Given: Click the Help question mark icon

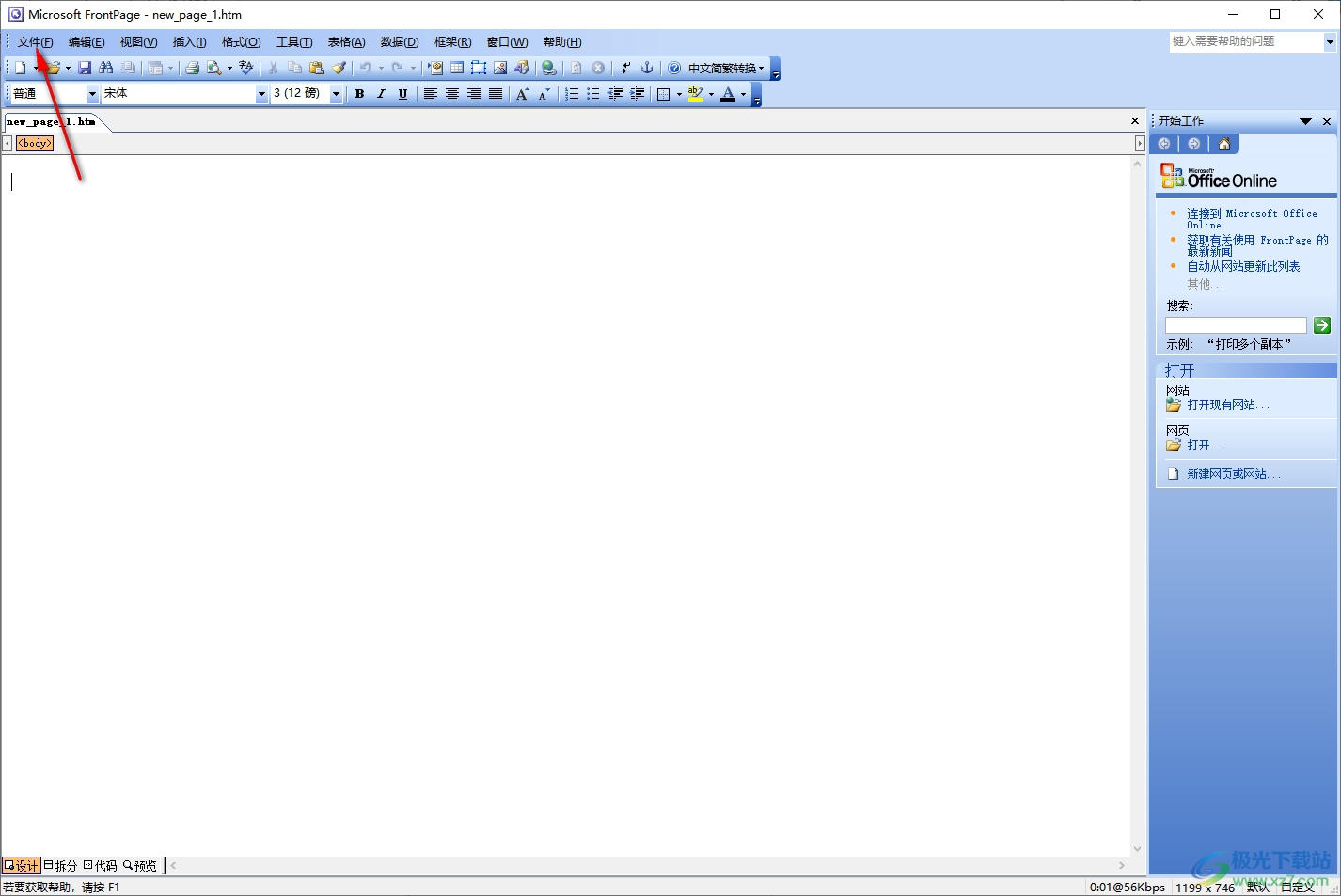Looking at the screenshot, I should (x=674, y=68).
